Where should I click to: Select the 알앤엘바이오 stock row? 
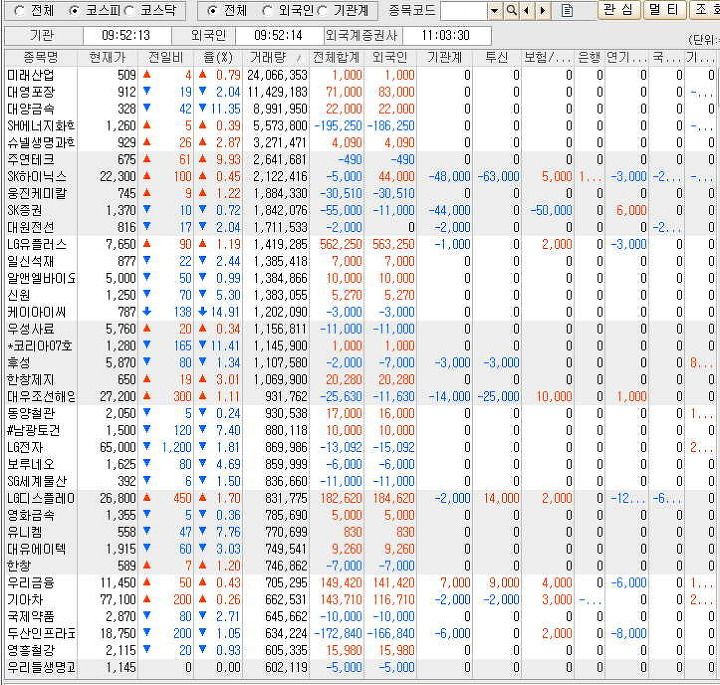pyautogui.click(x=360, y=278)
